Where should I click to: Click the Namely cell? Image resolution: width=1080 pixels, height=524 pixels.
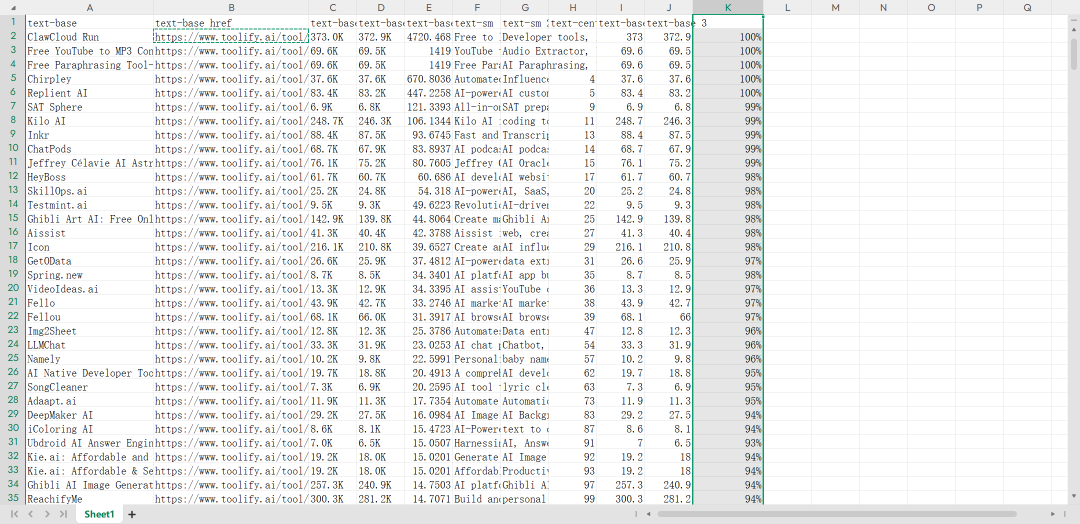coord(89,359)
